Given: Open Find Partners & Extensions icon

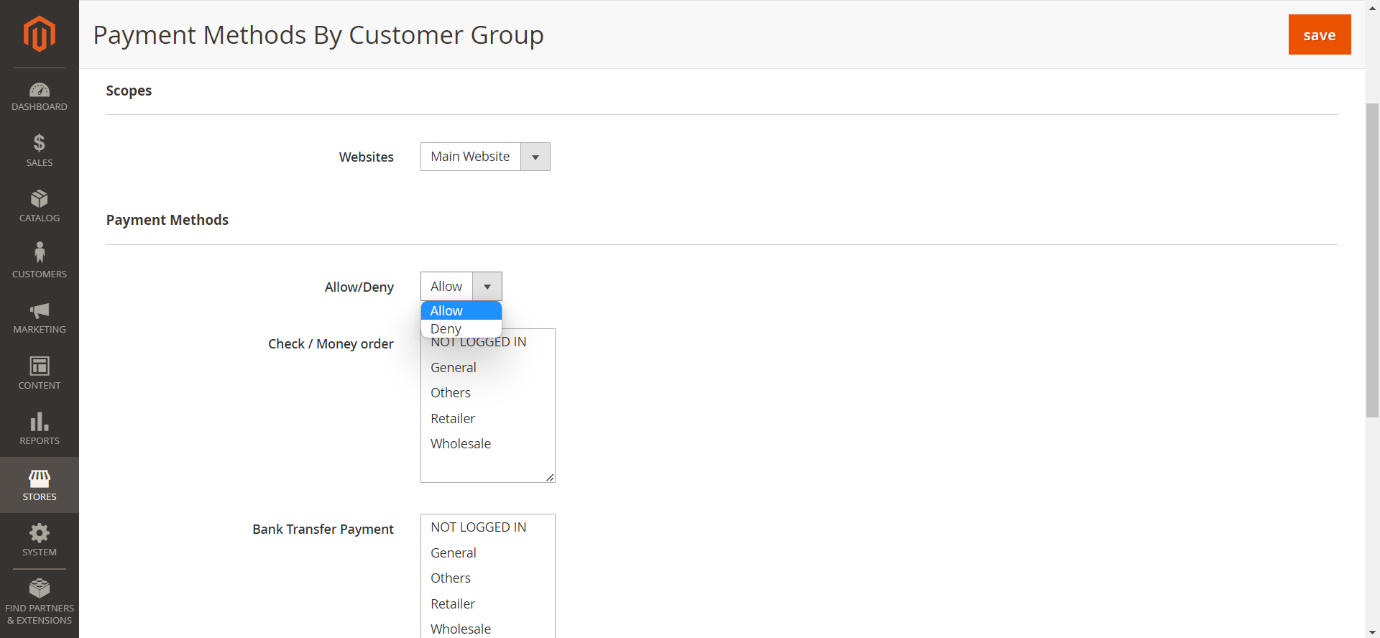Looking at the screenshot, I should [x=39, y=589].
